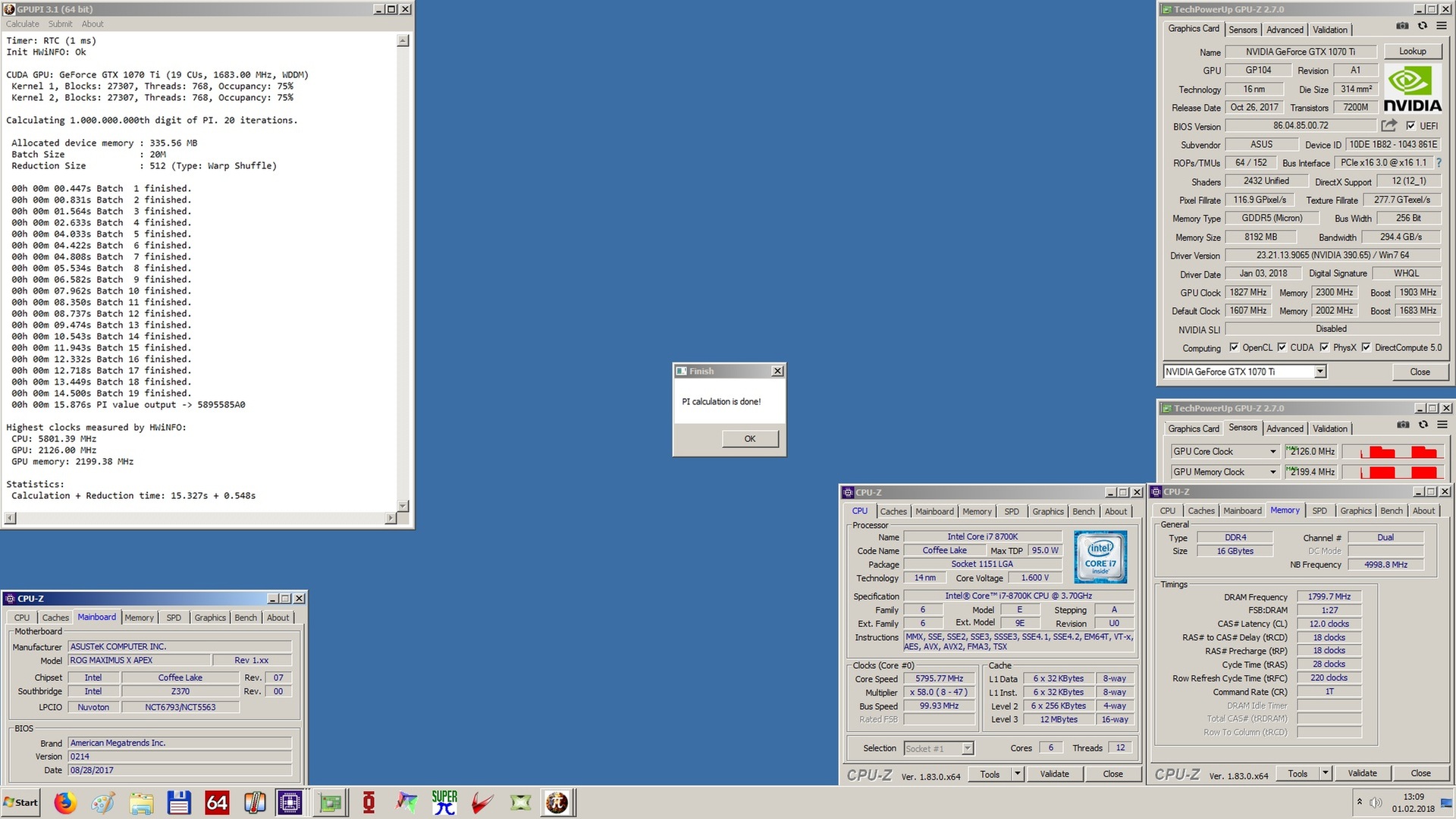Image resolution: width=1456 pixels, height=819 pixels.
Task: Click Close button in top GPU-Z window
Action: pyautogui.click(x=1420, y=372)
